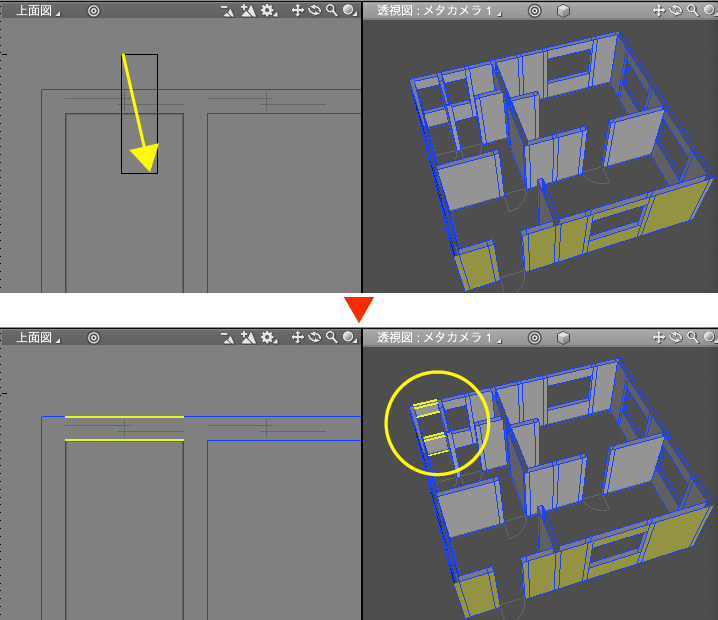Click the camera selection icon in the lower 上面図 header
This screenshot has height=620, width=718.
227,337
